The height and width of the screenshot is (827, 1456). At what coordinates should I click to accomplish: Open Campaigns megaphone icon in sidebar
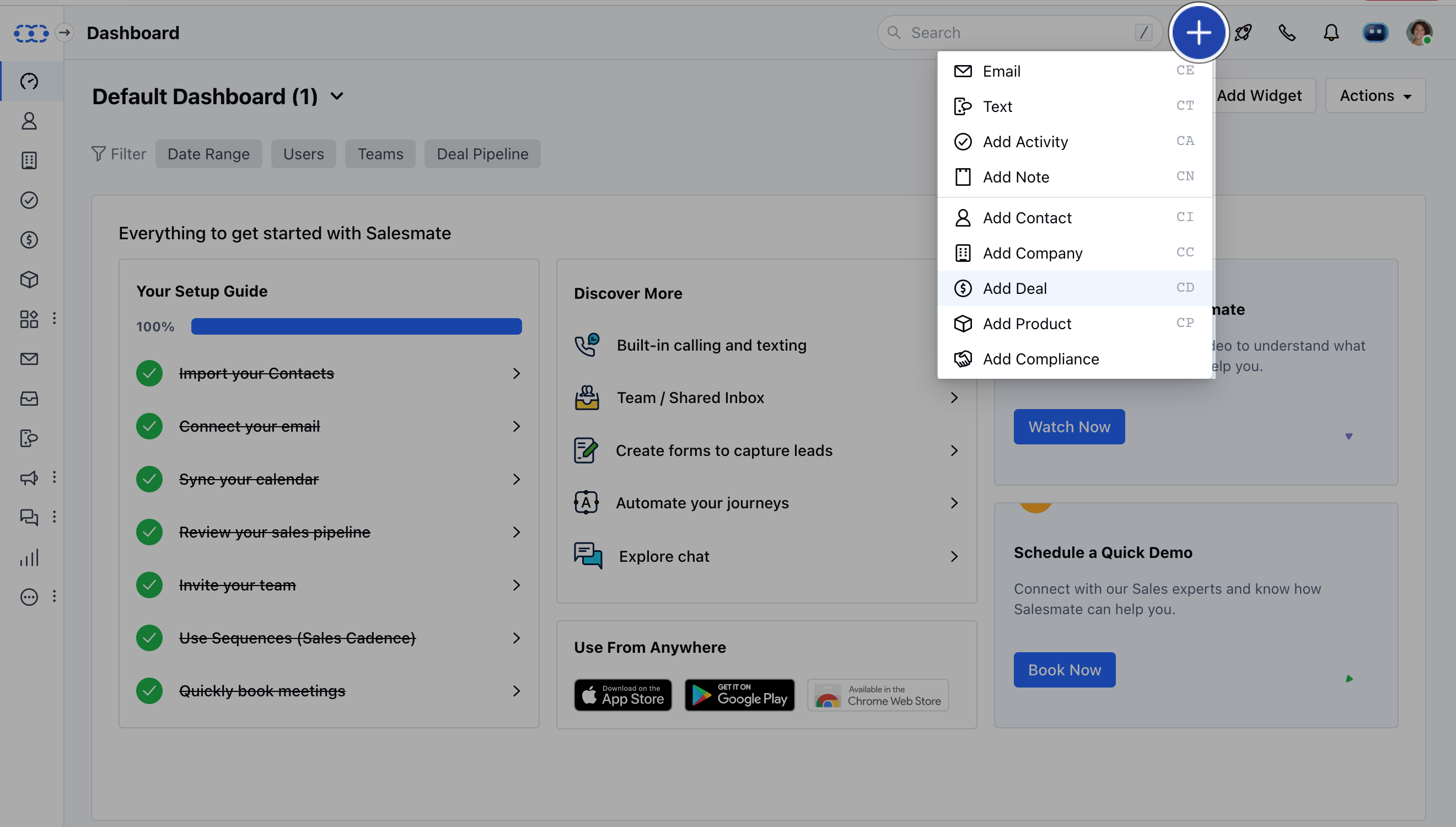30,477
